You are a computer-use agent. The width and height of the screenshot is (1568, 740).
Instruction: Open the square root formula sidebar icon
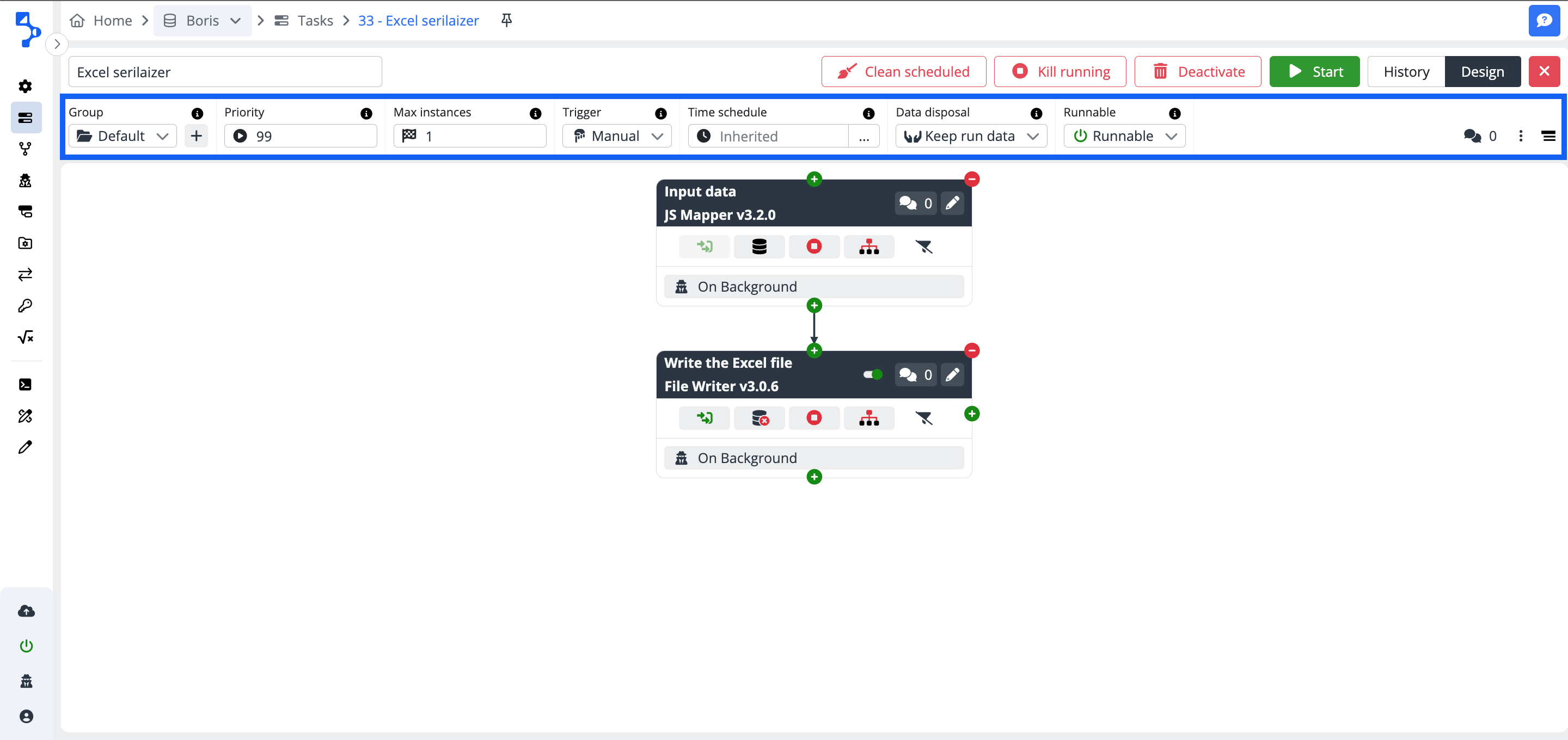26,337
